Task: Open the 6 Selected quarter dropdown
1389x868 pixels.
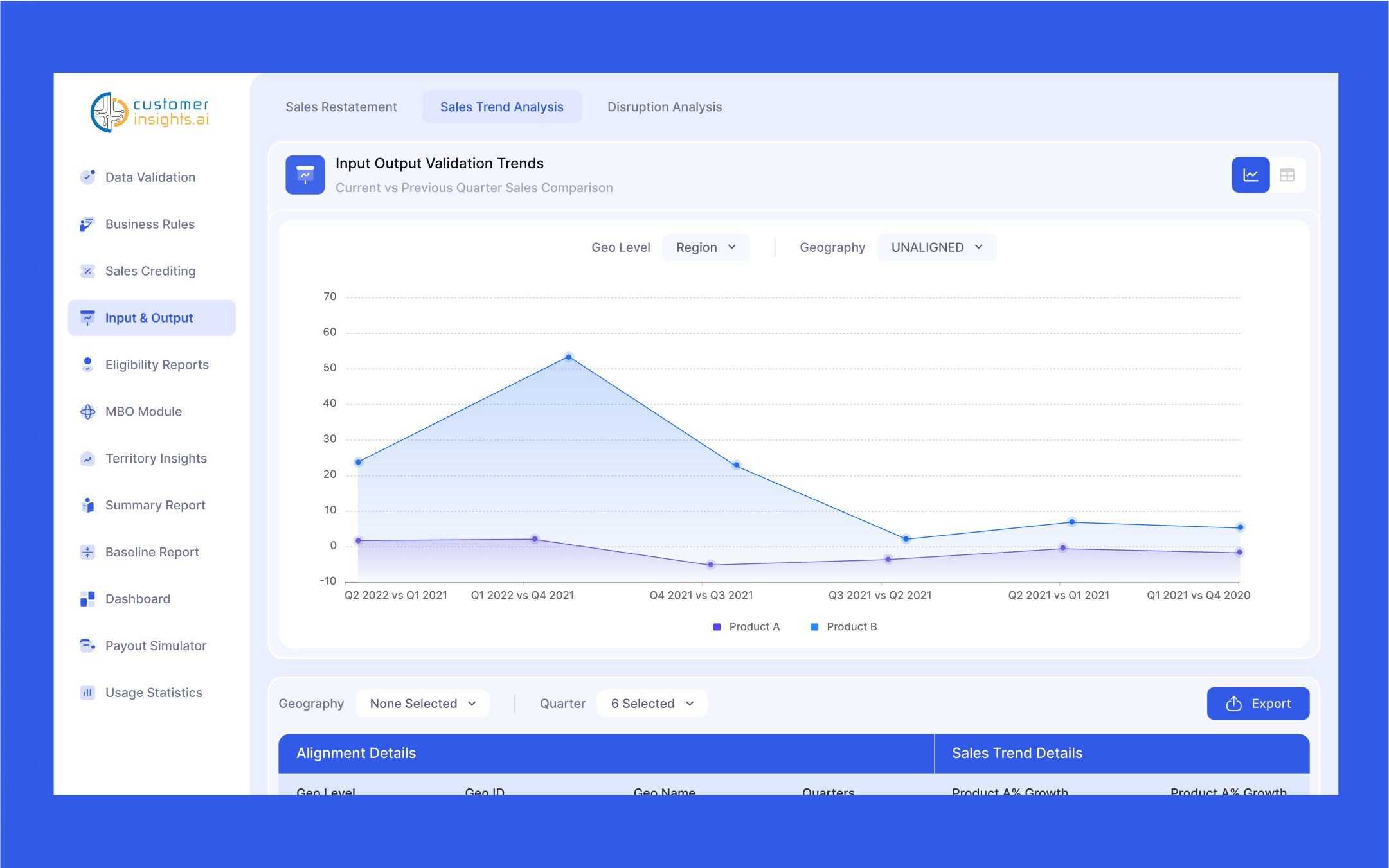Action: click(x=652, y=704)
